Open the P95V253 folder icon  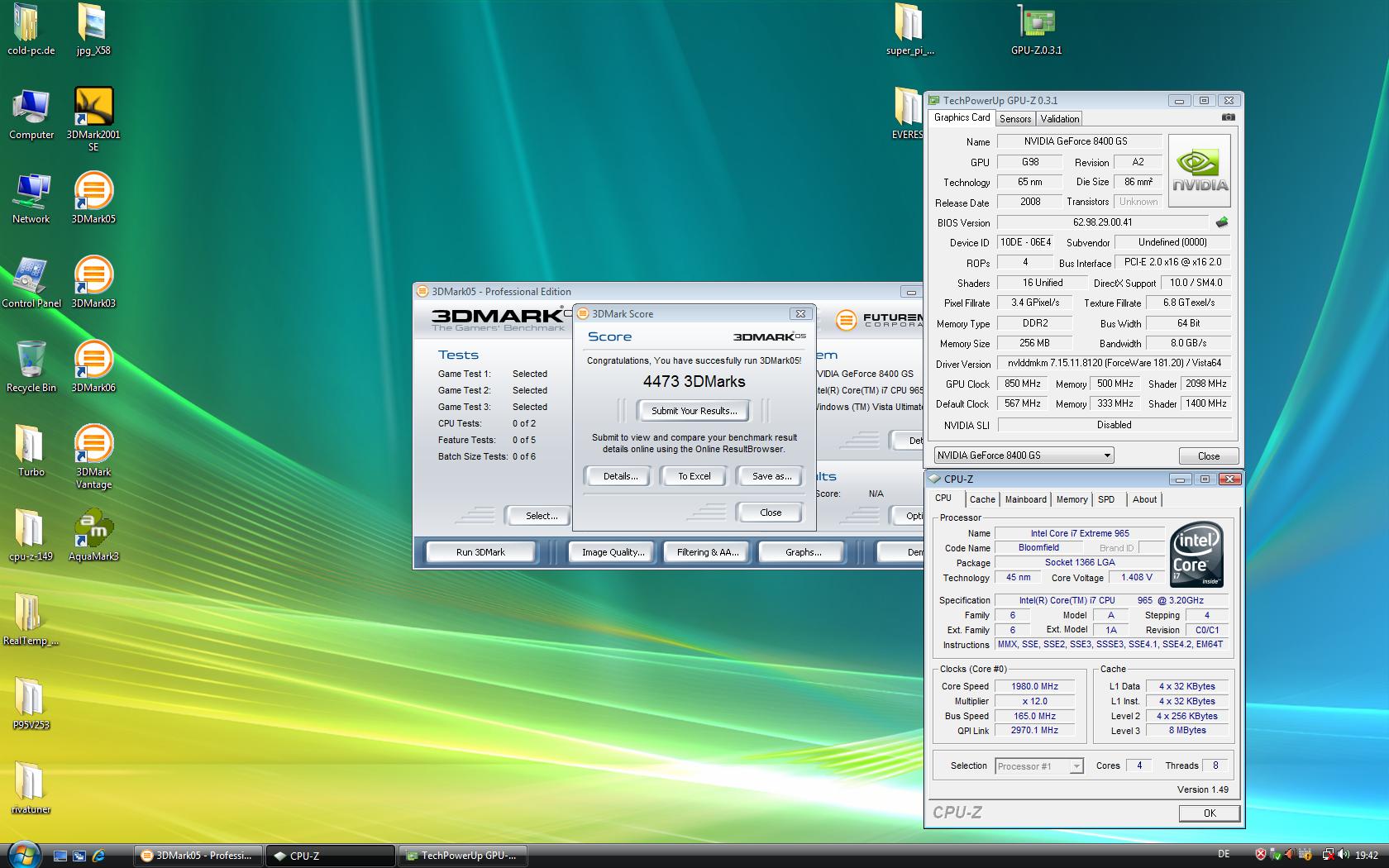pyautogui.click(x=31, y=704)
